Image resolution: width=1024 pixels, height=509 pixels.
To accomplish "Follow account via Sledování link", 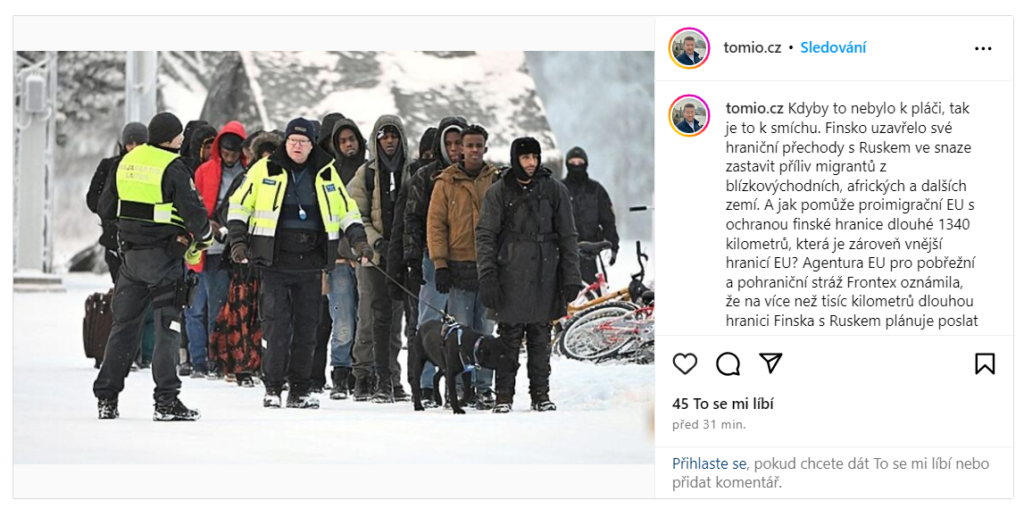I will (833, 48).
